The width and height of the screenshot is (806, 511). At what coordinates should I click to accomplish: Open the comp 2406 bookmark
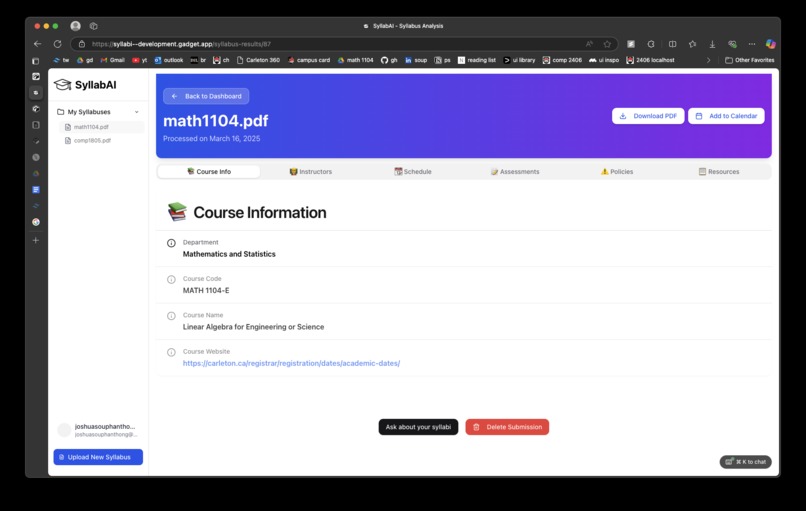[x=562, y=60]
